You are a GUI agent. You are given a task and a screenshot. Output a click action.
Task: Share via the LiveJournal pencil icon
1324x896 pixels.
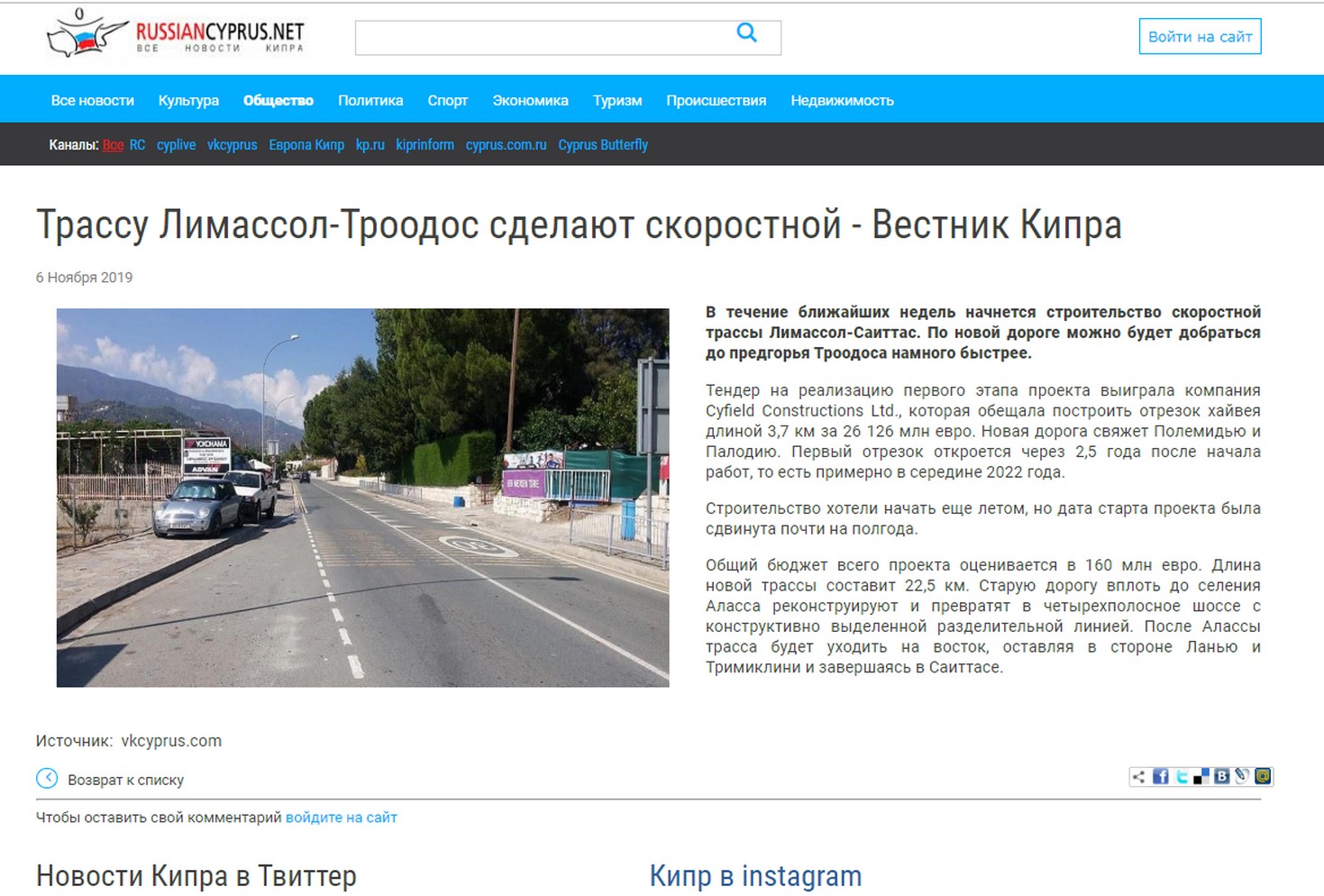point(1242,777)
